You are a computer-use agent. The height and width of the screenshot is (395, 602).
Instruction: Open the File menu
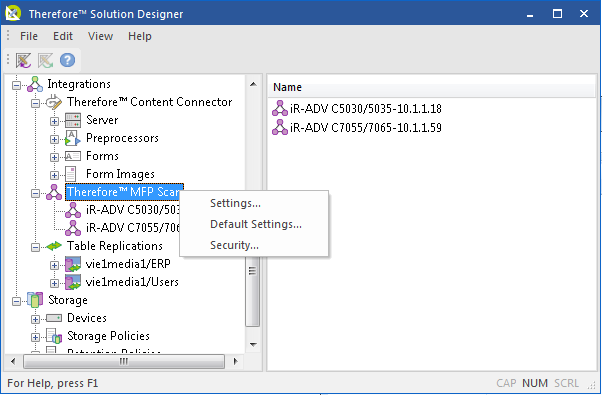(29, 36)
